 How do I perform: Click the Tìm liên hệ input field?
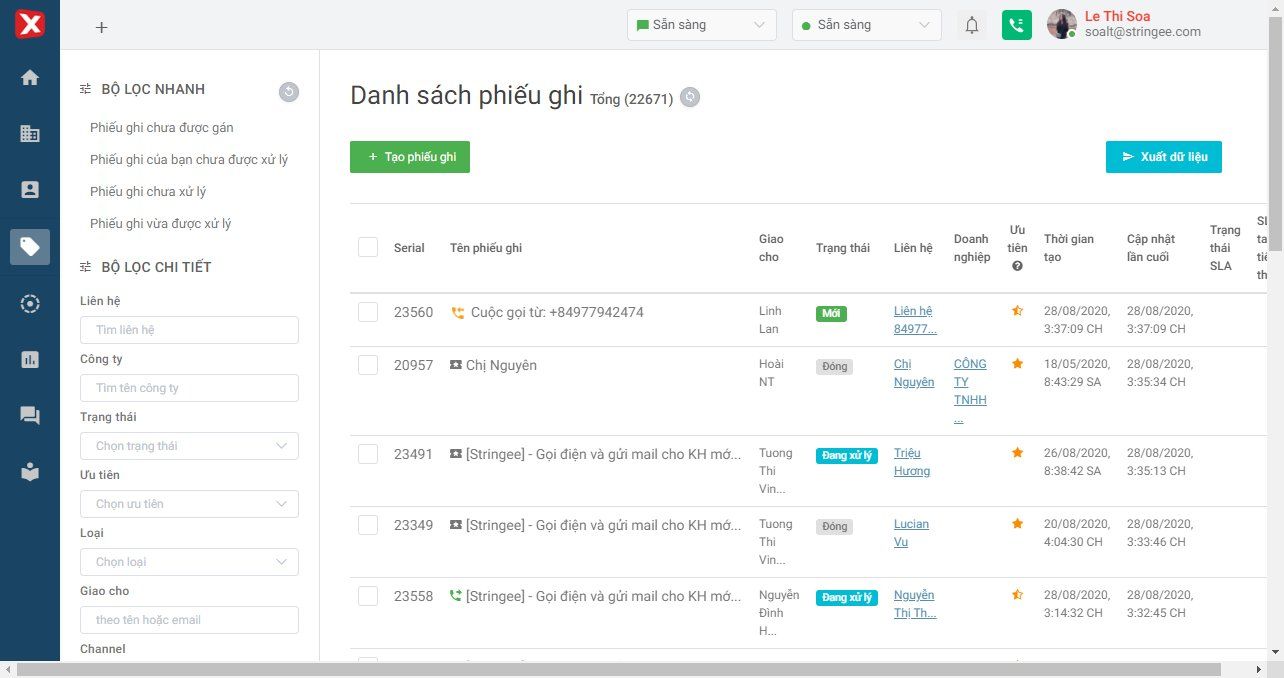click(x=189, y=330)
